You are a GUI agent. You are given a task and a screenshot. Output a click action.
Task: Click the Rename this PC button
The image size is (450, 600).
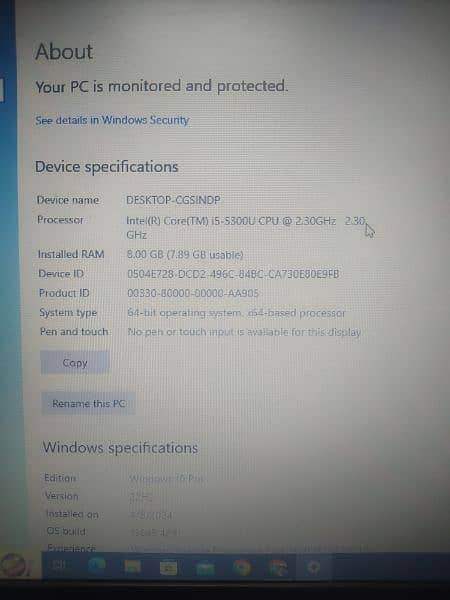coord(88,403)
